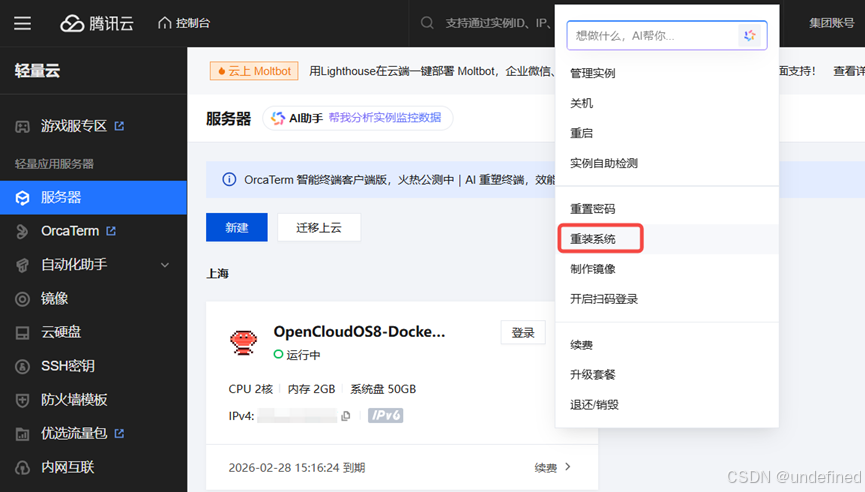The width and height of the screenshot is (865, 492).
Task: Click 续费 link at card bottom
Action: [x=546, y=468]
